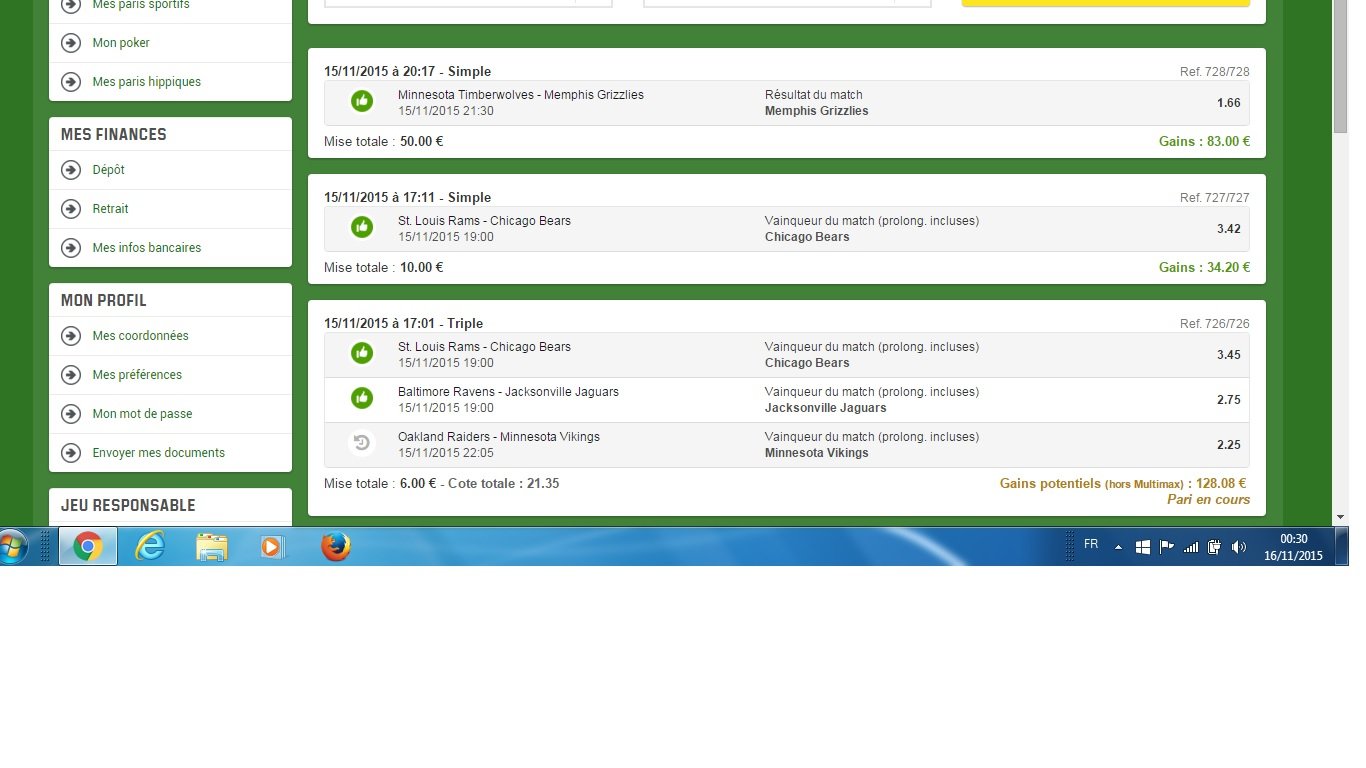Open Envoyer mes documents
The image size is (1366, 768).
point(158,453)
